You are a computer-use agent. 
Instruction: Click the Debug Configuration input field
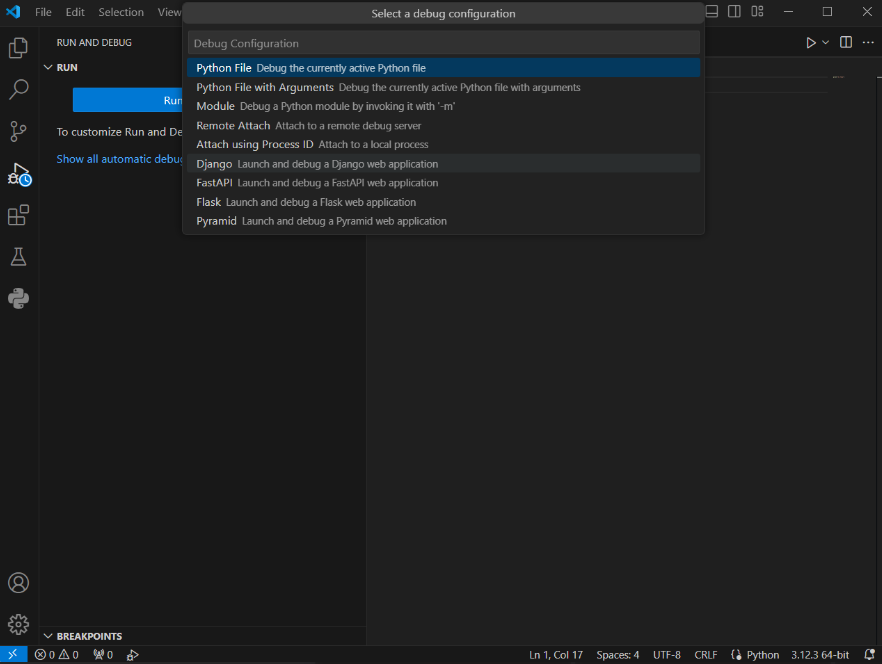point(443,43)
